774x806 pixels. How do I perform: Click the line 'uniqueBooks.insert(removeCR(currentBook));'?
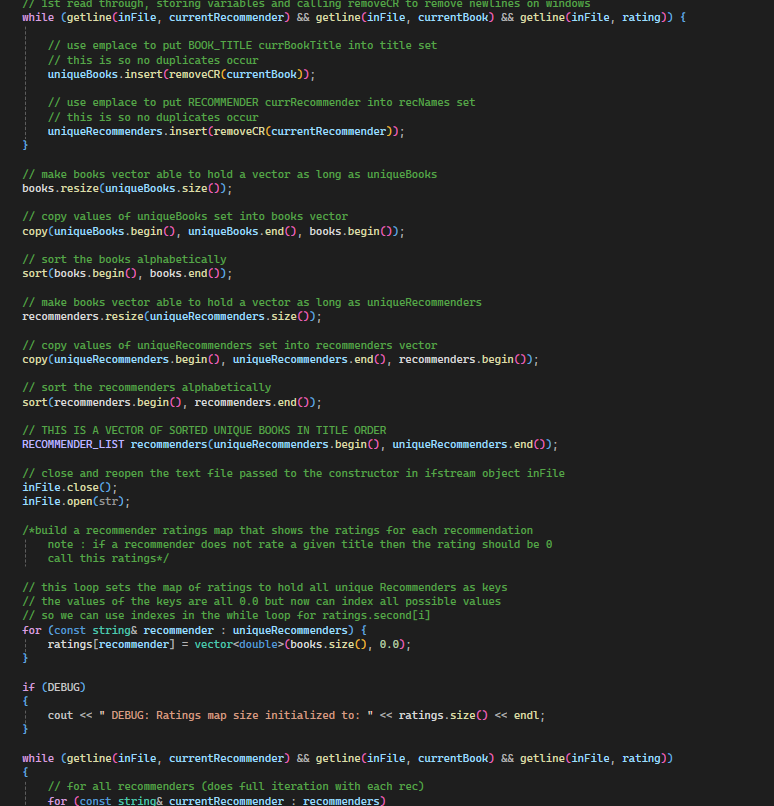[x=181, y=75]
